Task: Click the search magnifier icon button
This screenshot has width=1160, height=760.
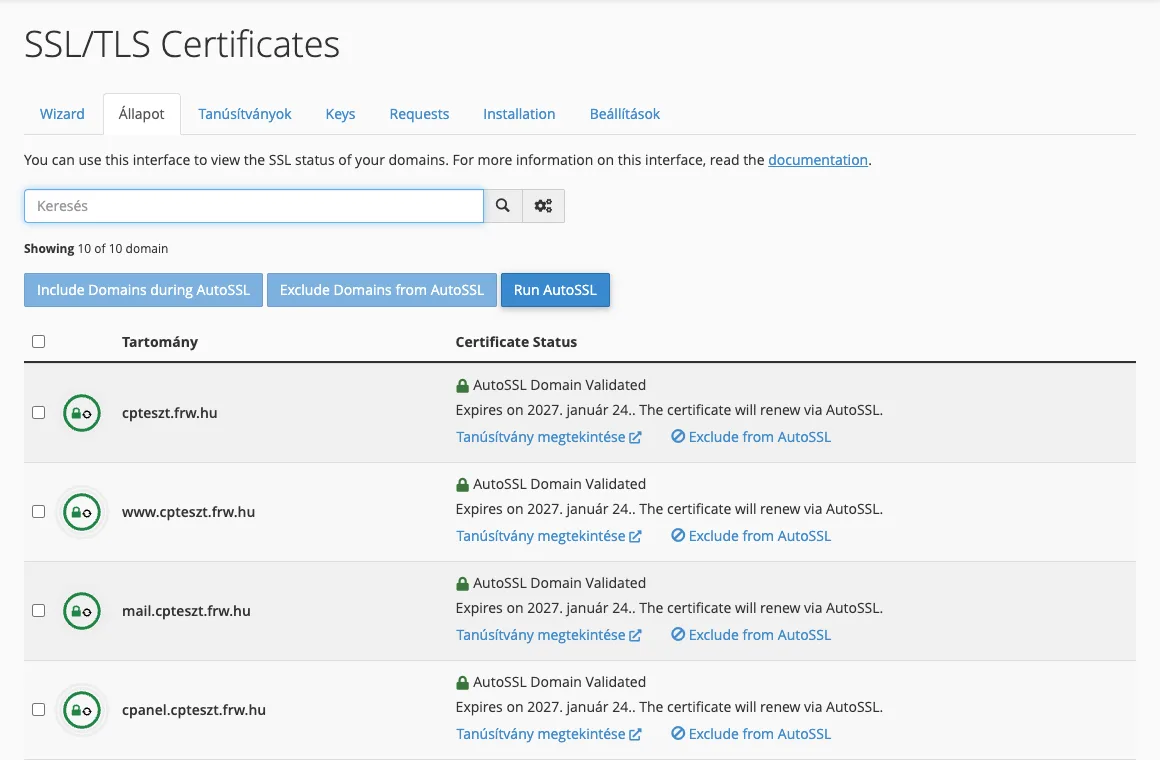Action: coord(503,206)
